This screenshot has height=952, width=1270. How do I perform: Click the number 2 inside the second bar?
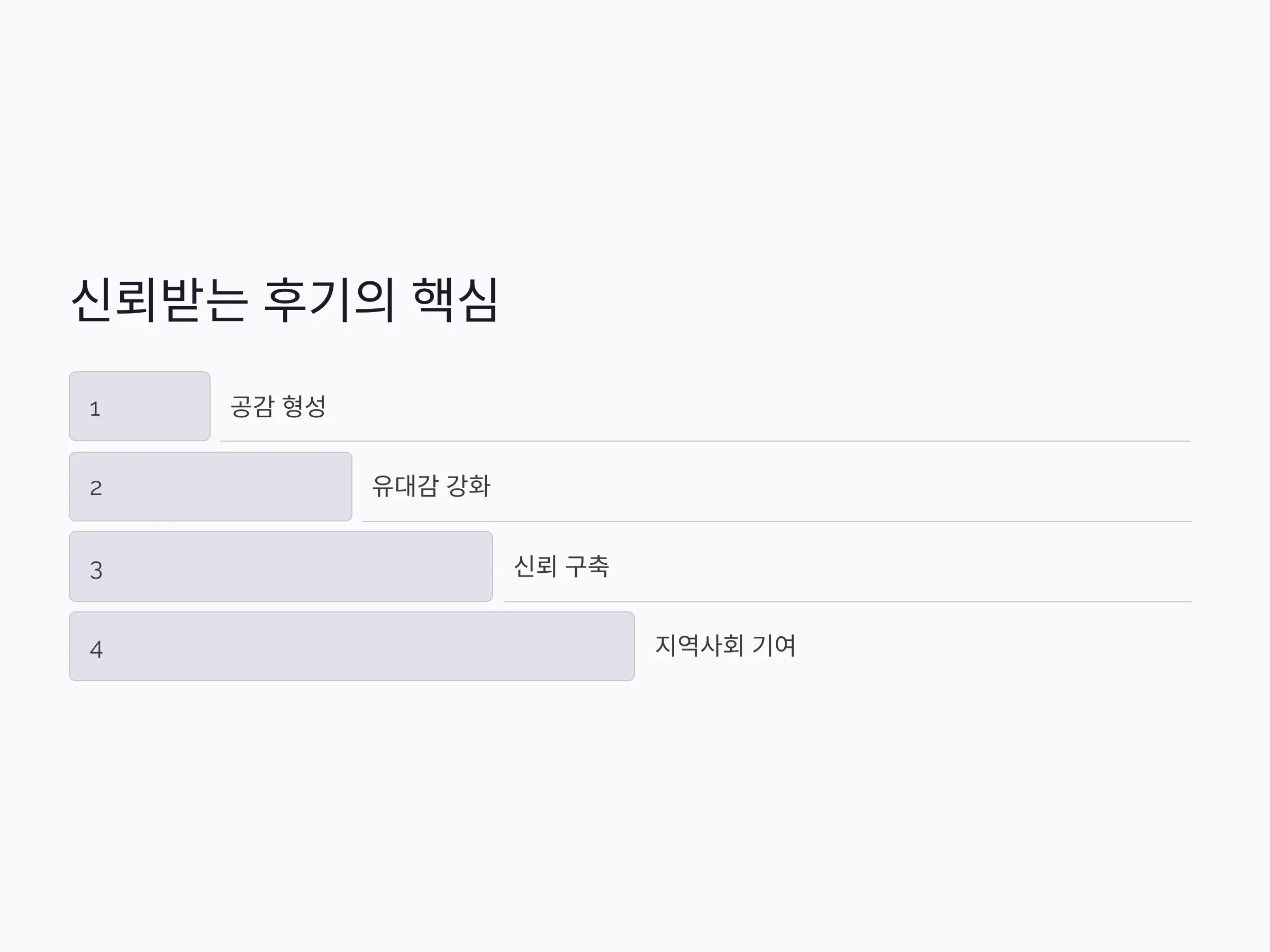click(96, 488)
